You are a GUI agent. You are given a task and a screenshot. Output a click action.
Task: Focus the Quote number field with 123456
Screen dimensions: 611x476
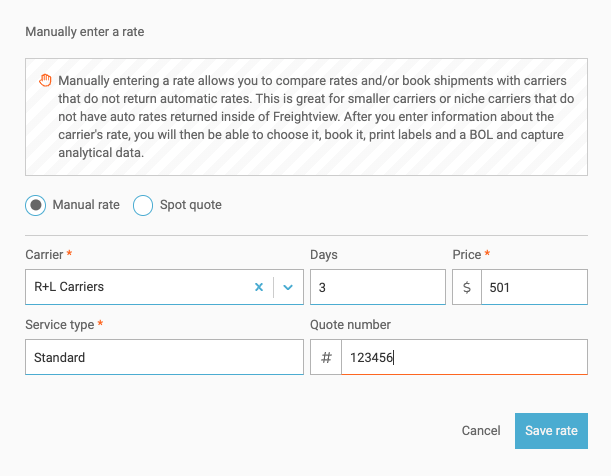pyautogui.click(x=463, y=357)
